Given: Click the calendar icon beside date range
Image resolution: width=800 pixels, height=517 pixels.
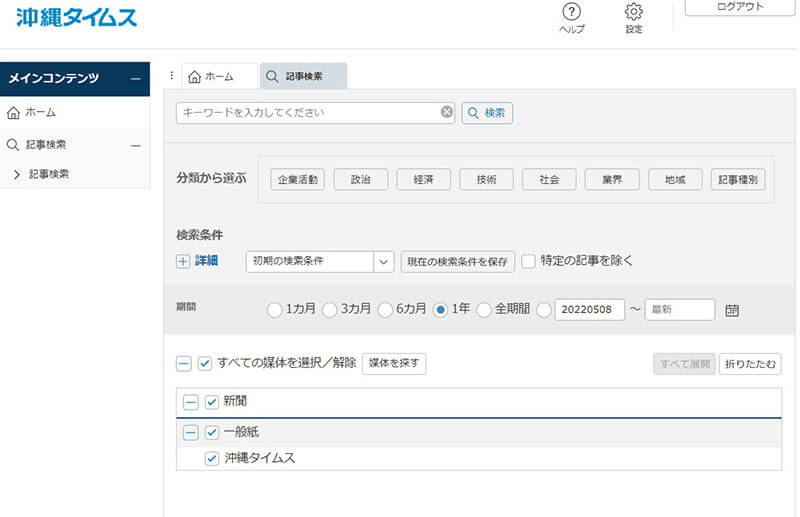Looking at the screenshot, I should (x=732, y=310).
